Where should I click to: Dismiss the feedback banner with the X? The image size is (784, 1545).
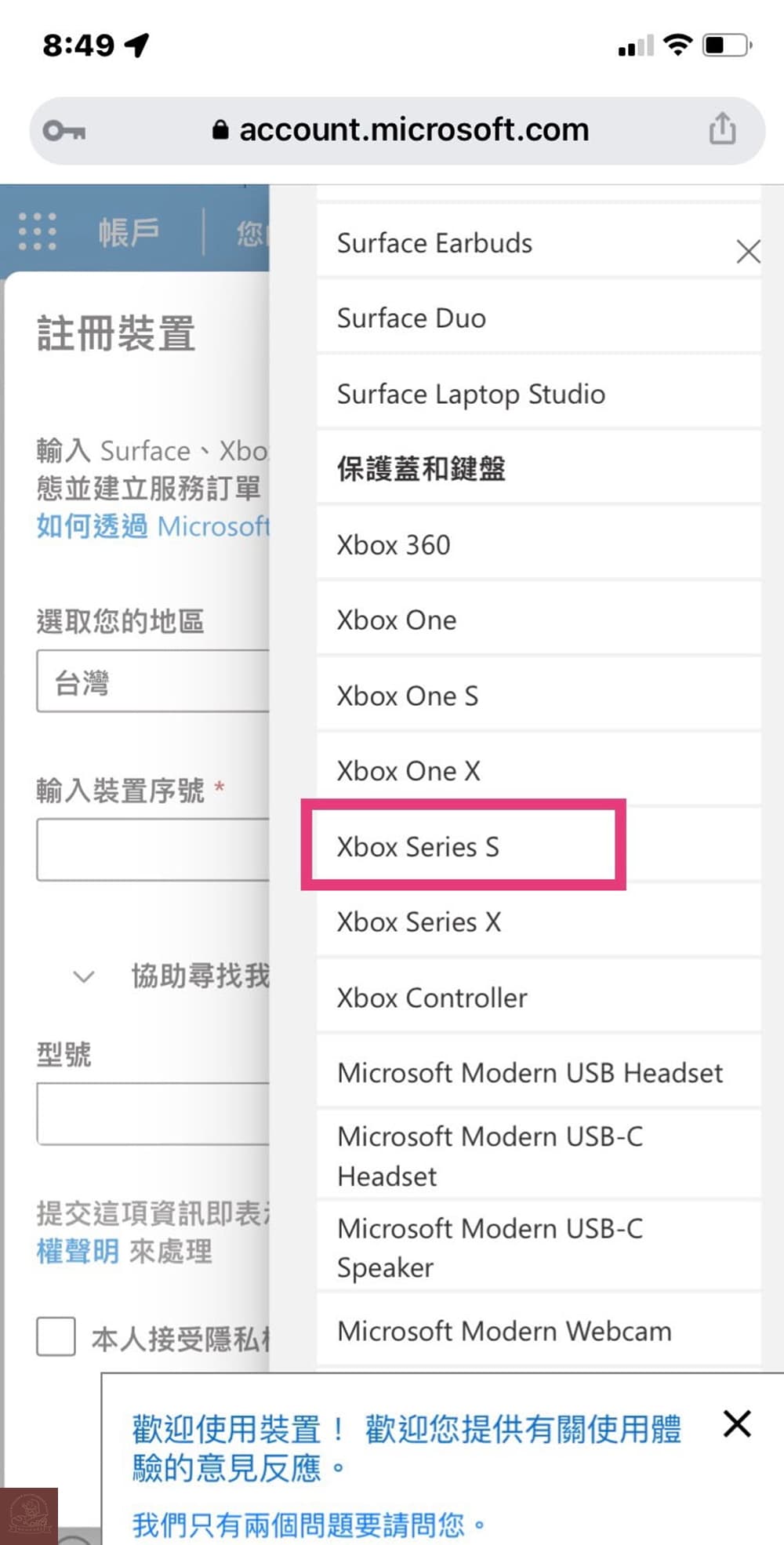click(x=736, y=1423)
